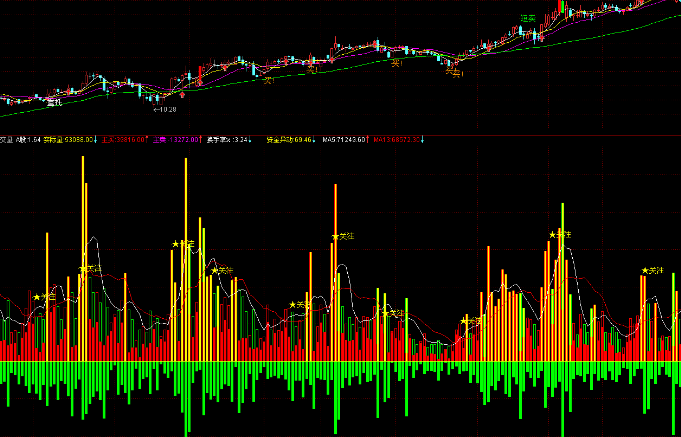Click the leftmost ★关注 star marker
Image resolution: width=681 pixels, height=437 pixels.
[44, 297]
